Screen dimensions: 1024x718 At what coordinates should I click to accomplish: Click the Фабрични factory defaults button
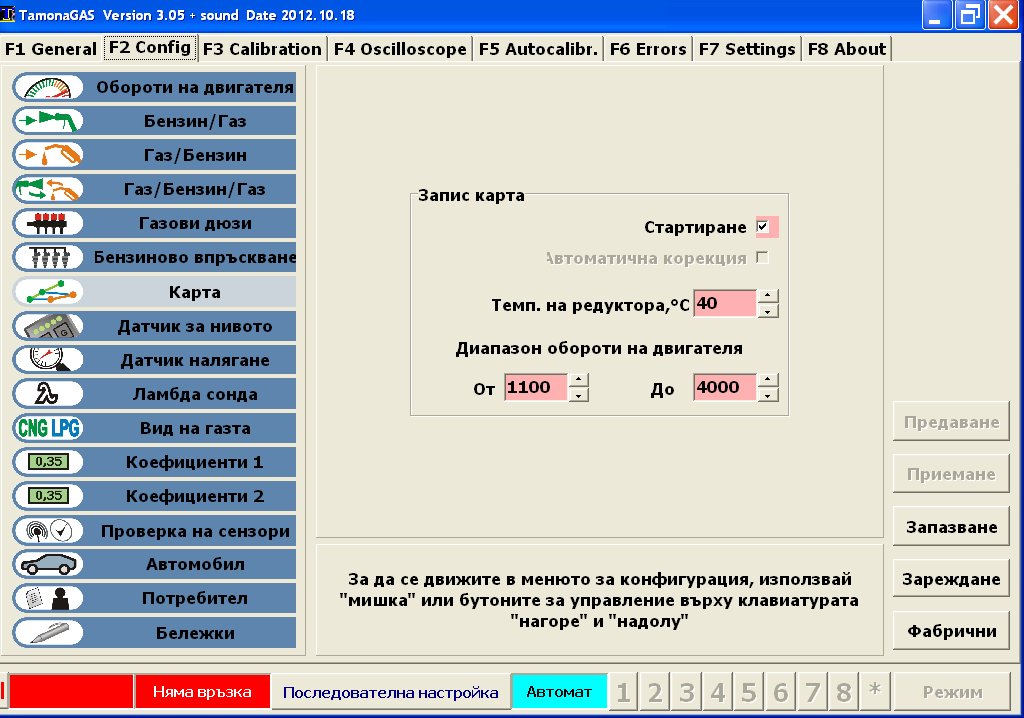[951, 631]
